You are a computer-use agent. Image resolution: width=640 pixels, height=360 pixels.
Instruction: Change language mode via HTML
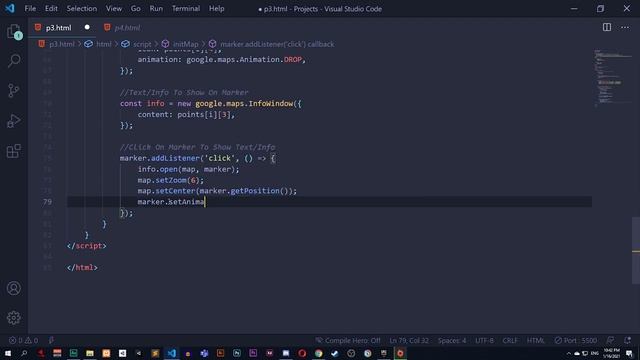click(536, 340)
